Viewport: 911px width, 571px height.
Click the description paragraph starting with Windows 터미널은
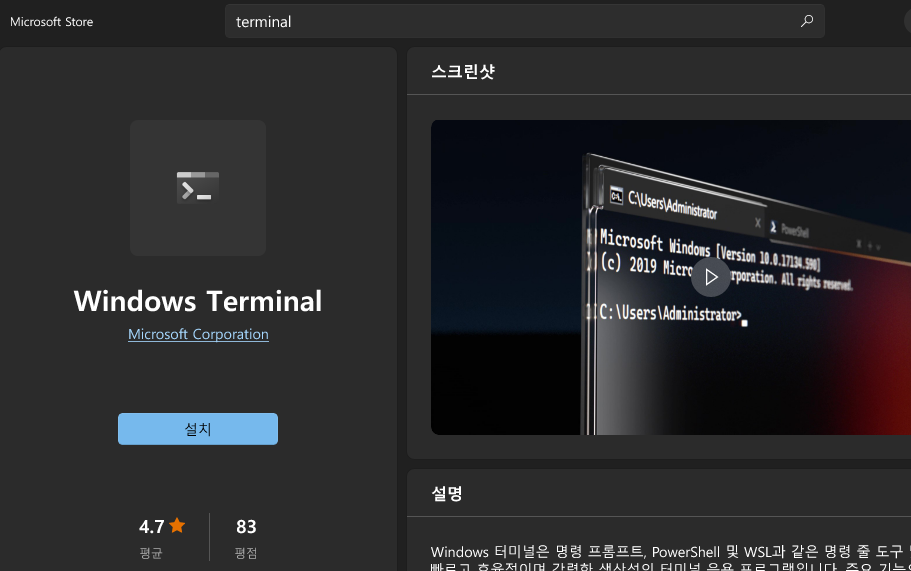point(670,558)
